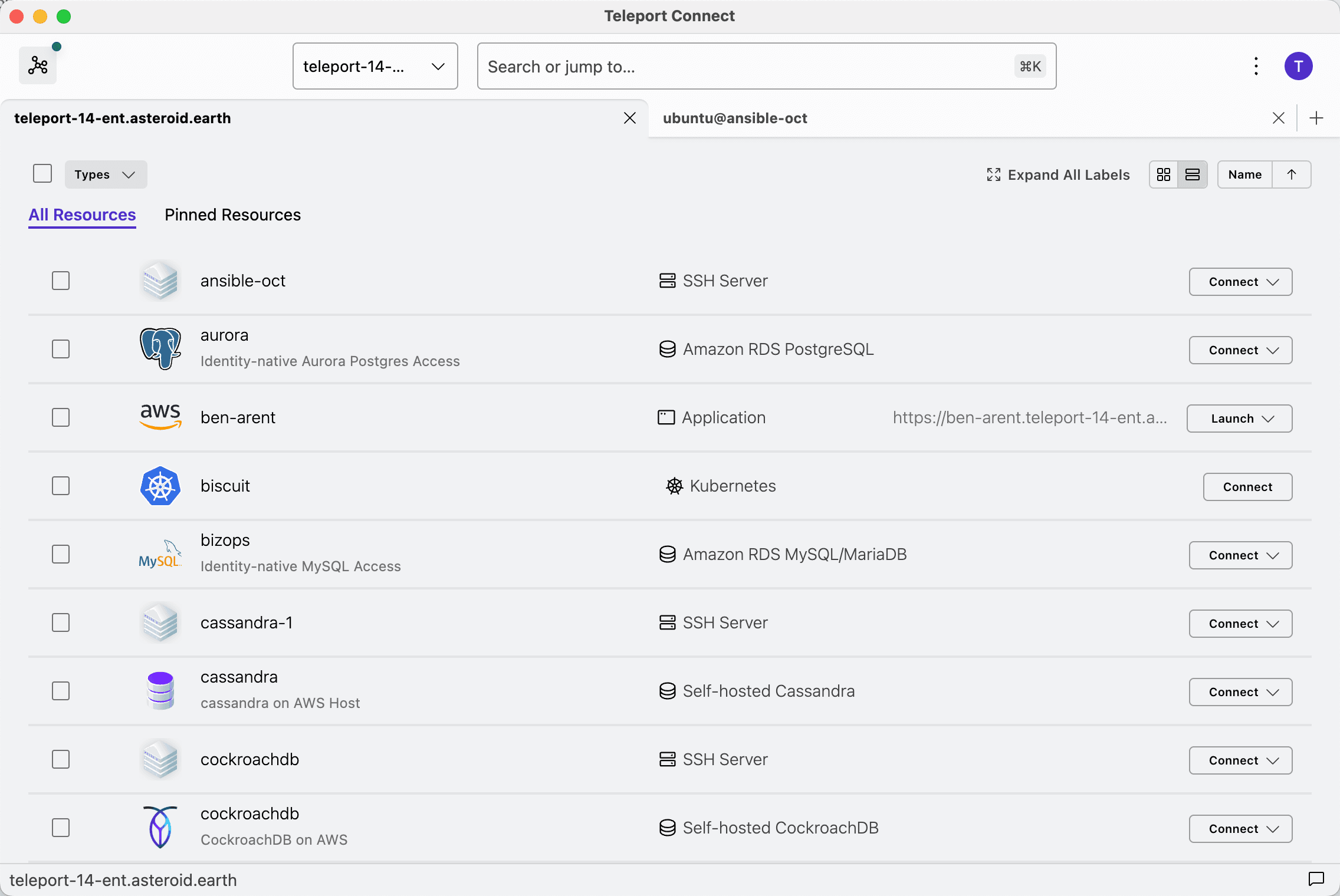Open the three-dot more options menu
The width and height of the screenshot is (1340, 896).
pos(1256,66)
